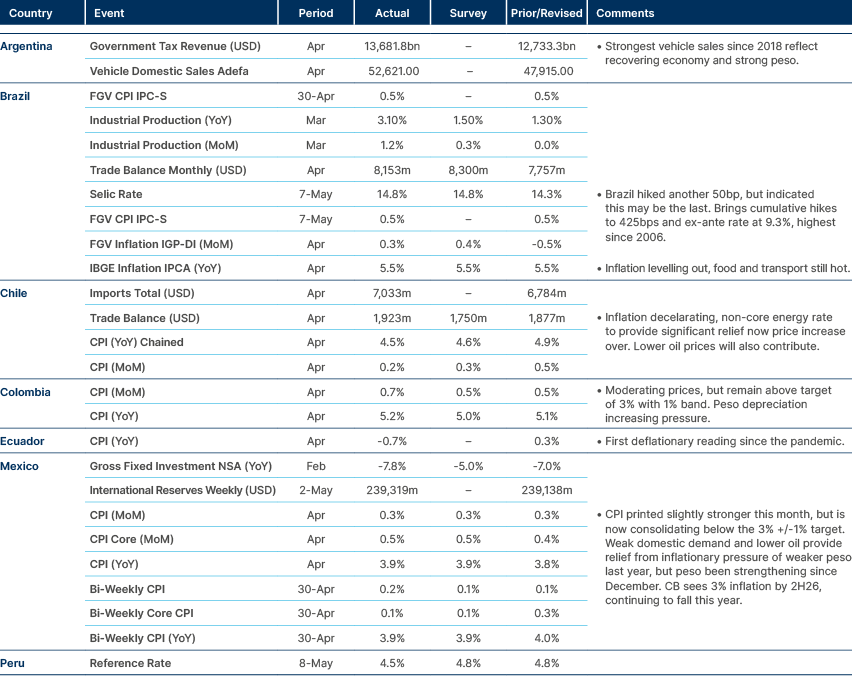Viewport: 855px width, 676px height.
Task: Click the Country column header
Action: click(31, 13)
